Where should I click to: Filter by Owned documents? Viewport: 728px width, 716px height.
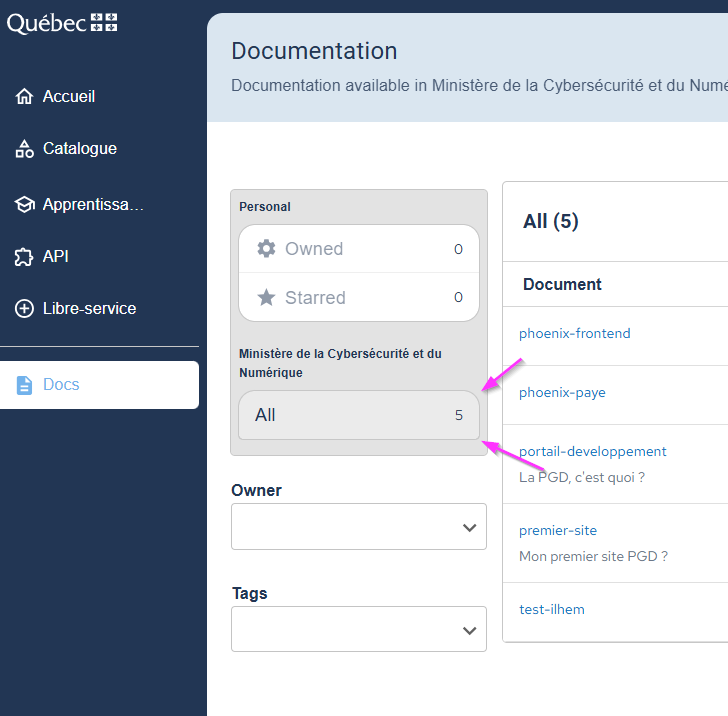(359, 249)
